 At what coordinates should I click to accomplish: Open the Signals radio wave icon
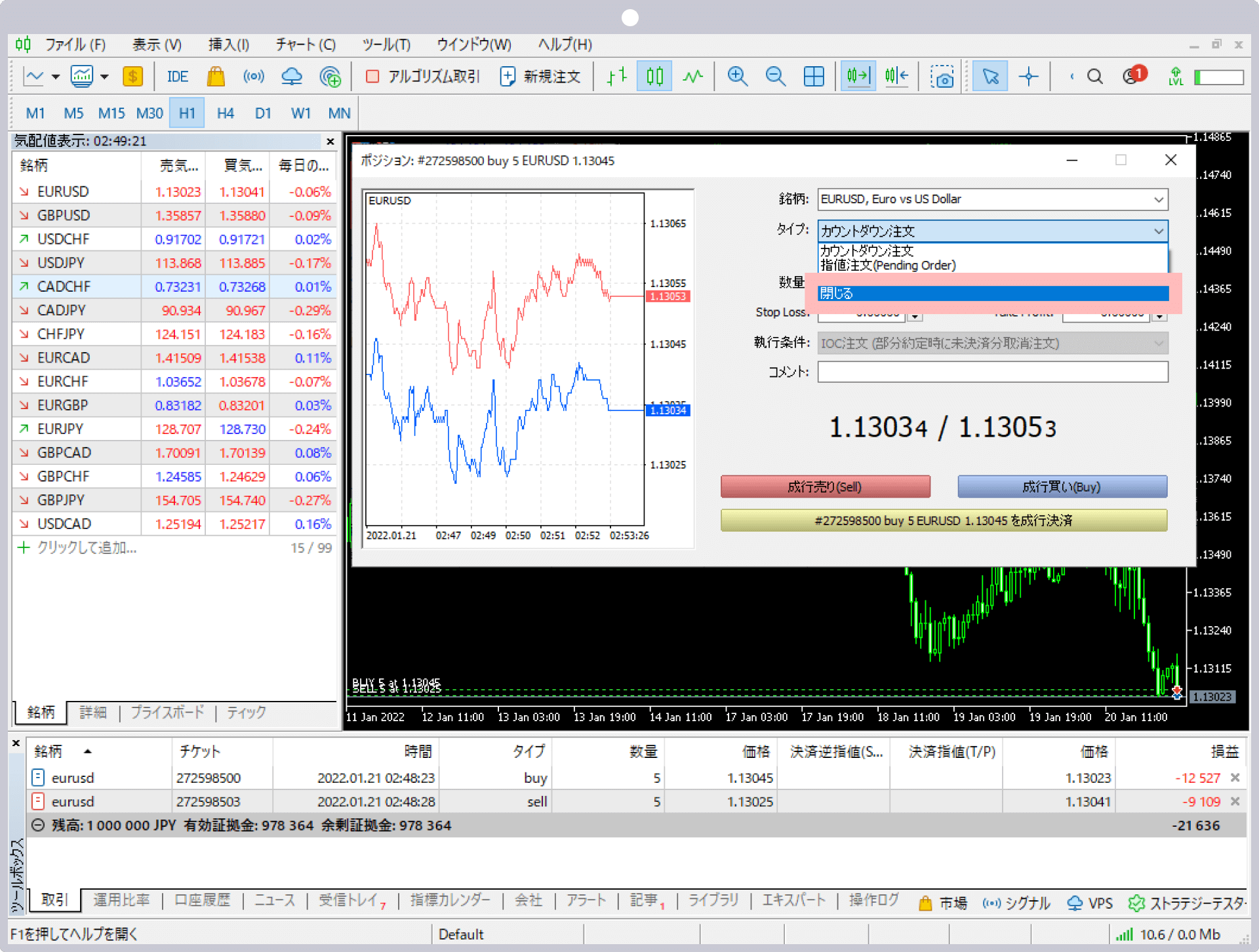pos(254,77)
